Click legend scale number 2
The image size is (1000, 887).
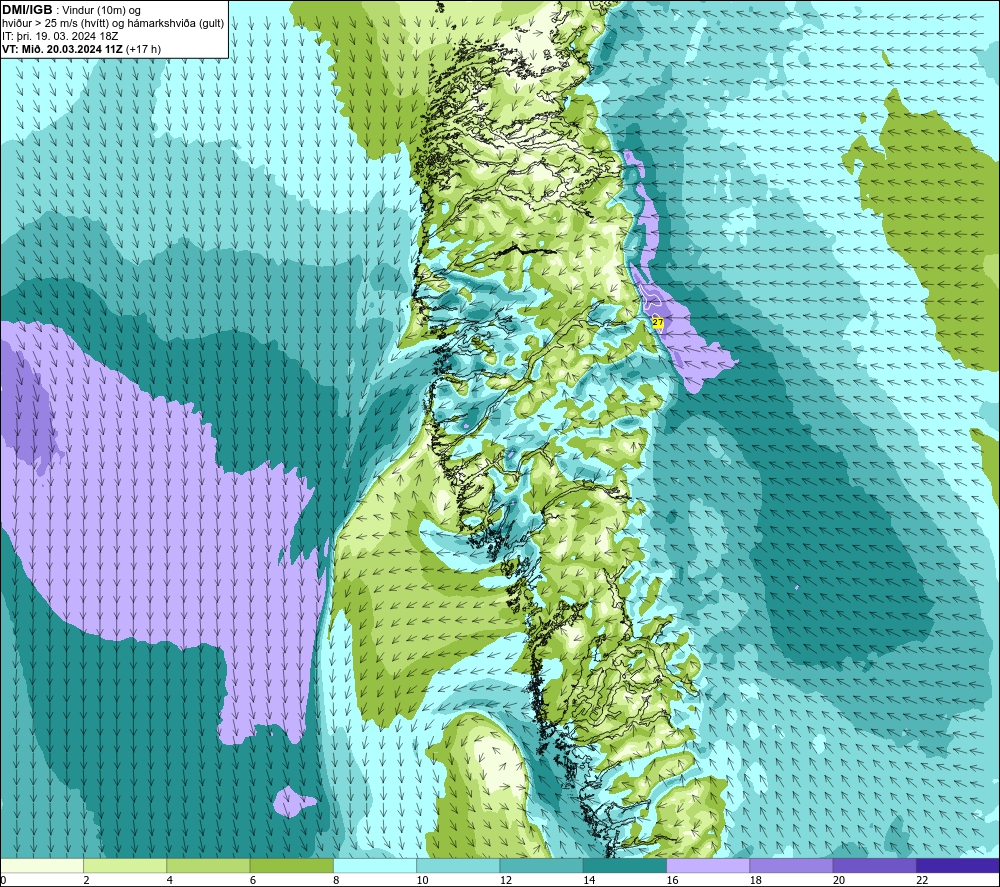86,880
